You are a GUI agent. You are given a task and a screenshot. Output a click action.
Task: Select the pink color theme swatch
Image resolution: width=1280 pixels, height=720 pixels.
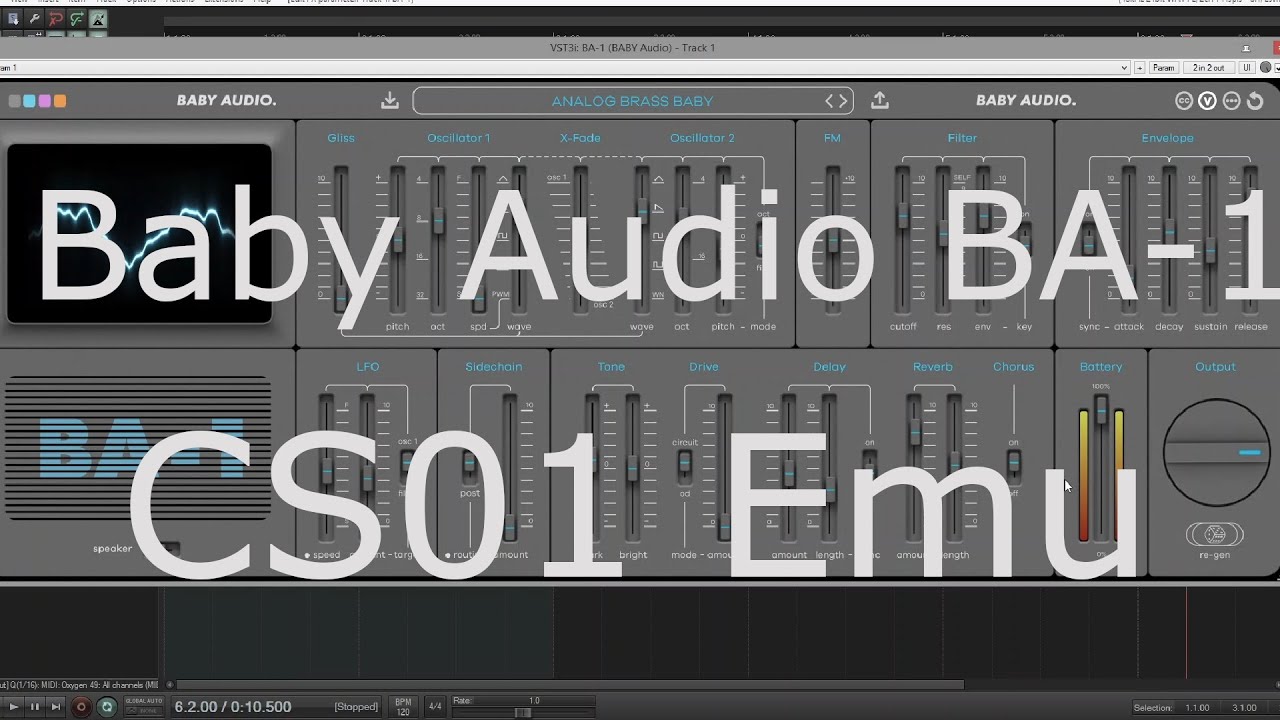(x=44, y=101)
